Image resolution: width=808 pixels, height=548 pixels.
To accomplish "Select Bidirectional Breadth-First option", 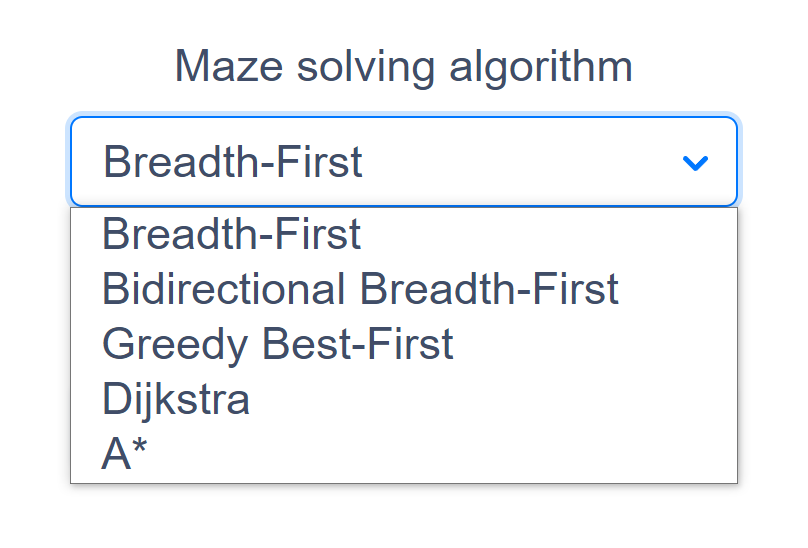I will point(360,289).
